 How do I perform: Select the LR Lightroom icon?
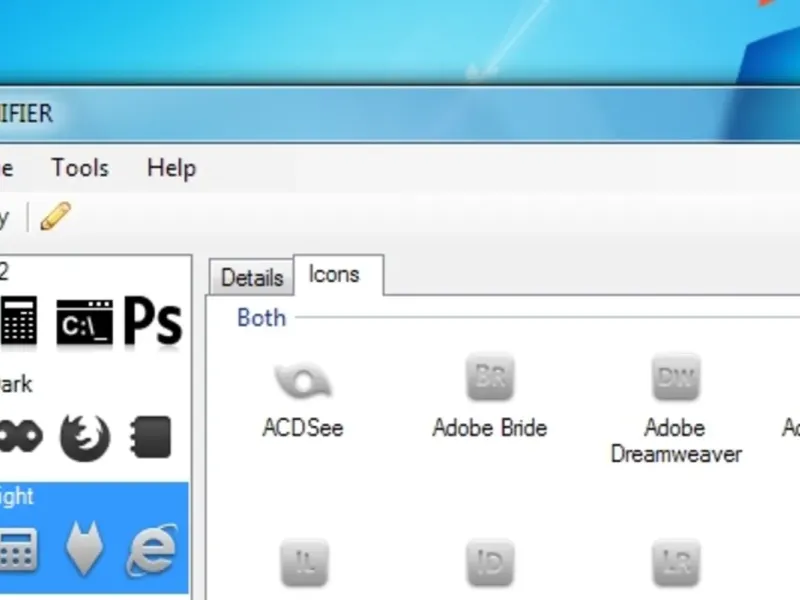(x=677, y=563)
